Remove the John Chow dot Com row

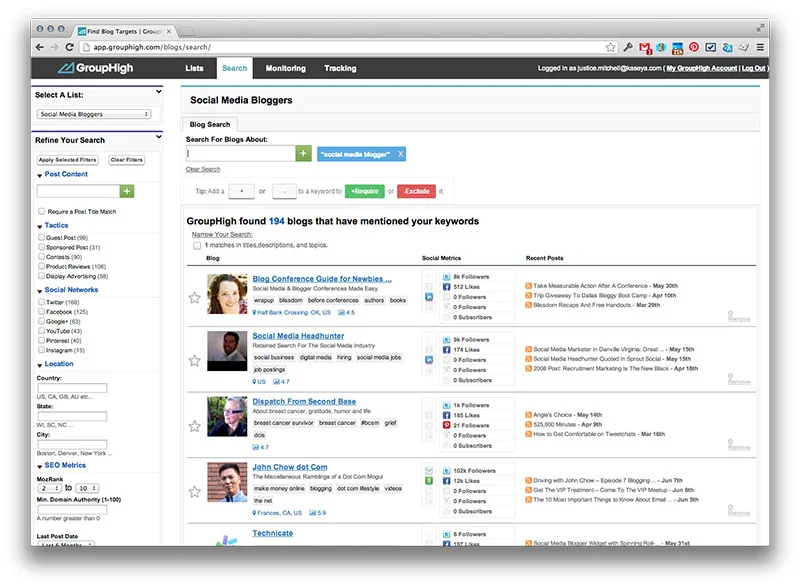click(x=738, y=510)
